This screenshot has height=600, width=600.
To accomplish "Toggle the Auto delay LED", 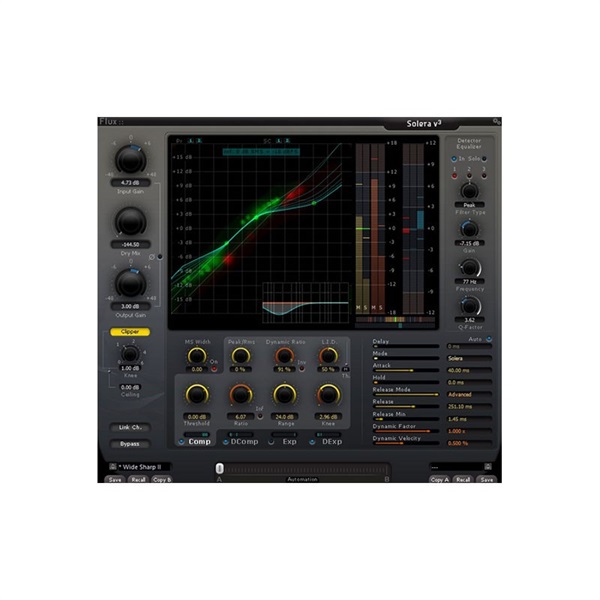I will pos(489,339).
